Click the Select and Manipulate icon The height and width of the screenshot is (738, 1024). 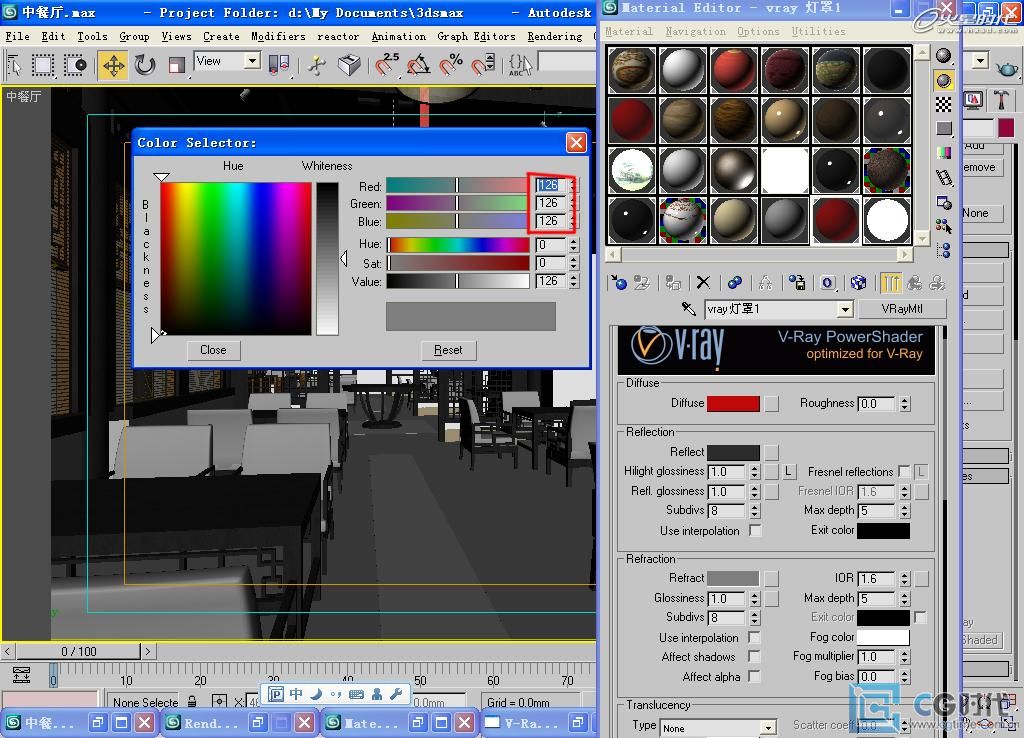tap(317, 65)
